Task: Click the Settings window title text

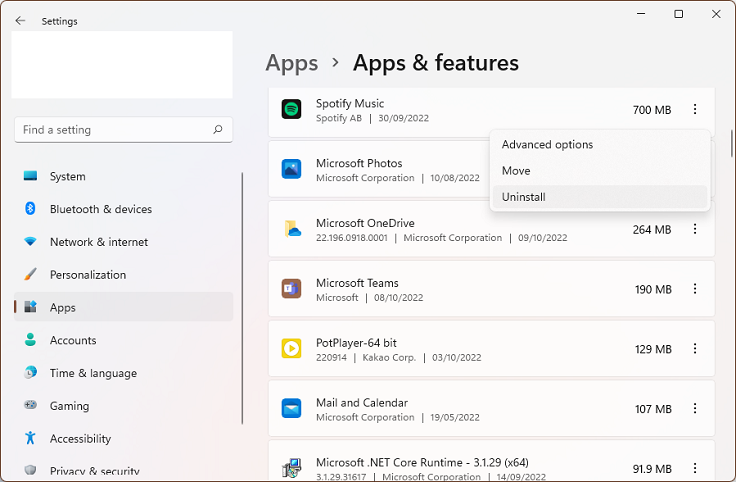Action: tap(59, 21)
